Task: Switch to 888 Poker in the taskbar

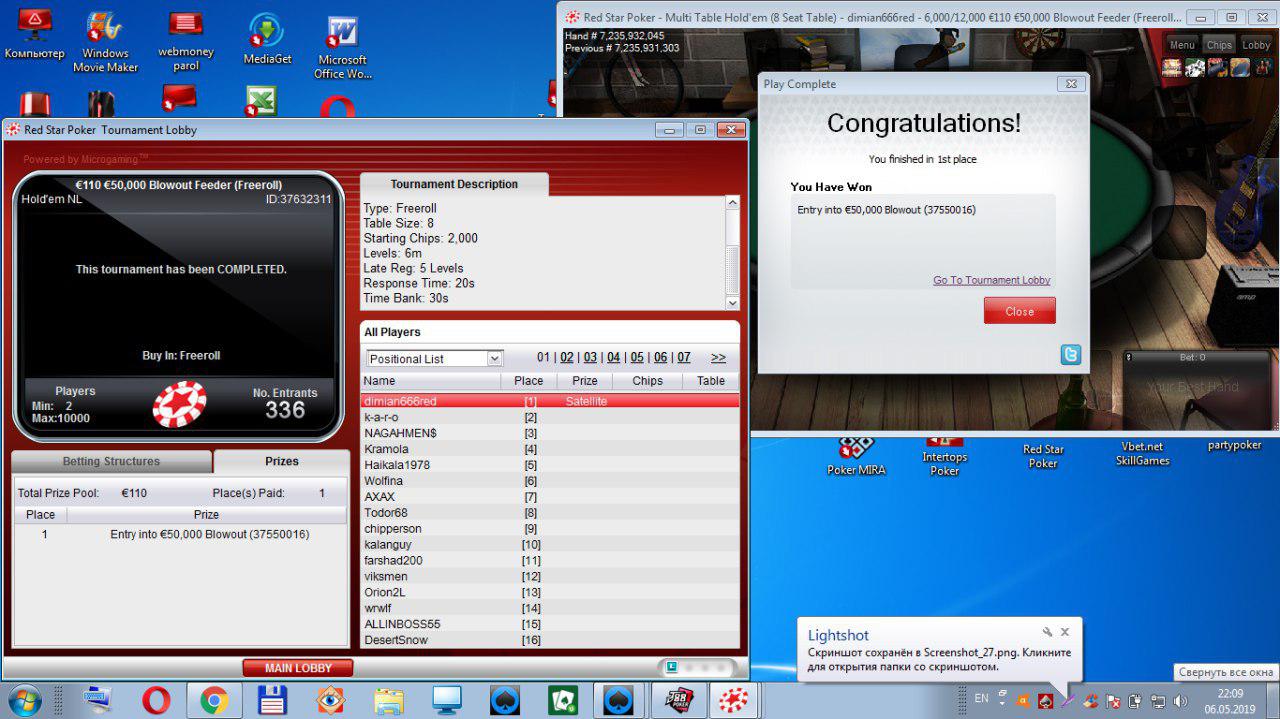Action: click(679, 700)
